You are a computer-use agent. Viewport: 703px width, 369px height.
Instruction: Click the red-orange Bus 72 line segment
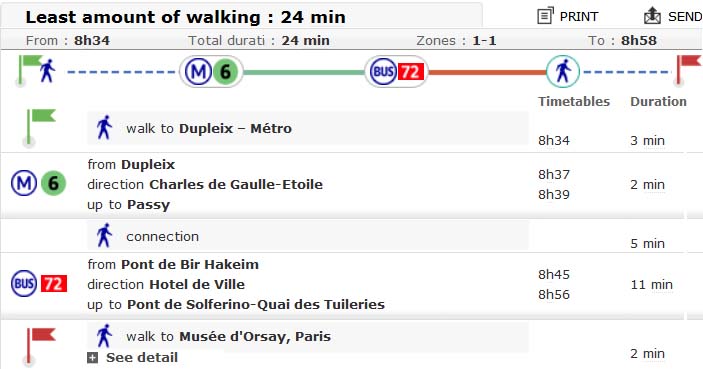(487, 72)
